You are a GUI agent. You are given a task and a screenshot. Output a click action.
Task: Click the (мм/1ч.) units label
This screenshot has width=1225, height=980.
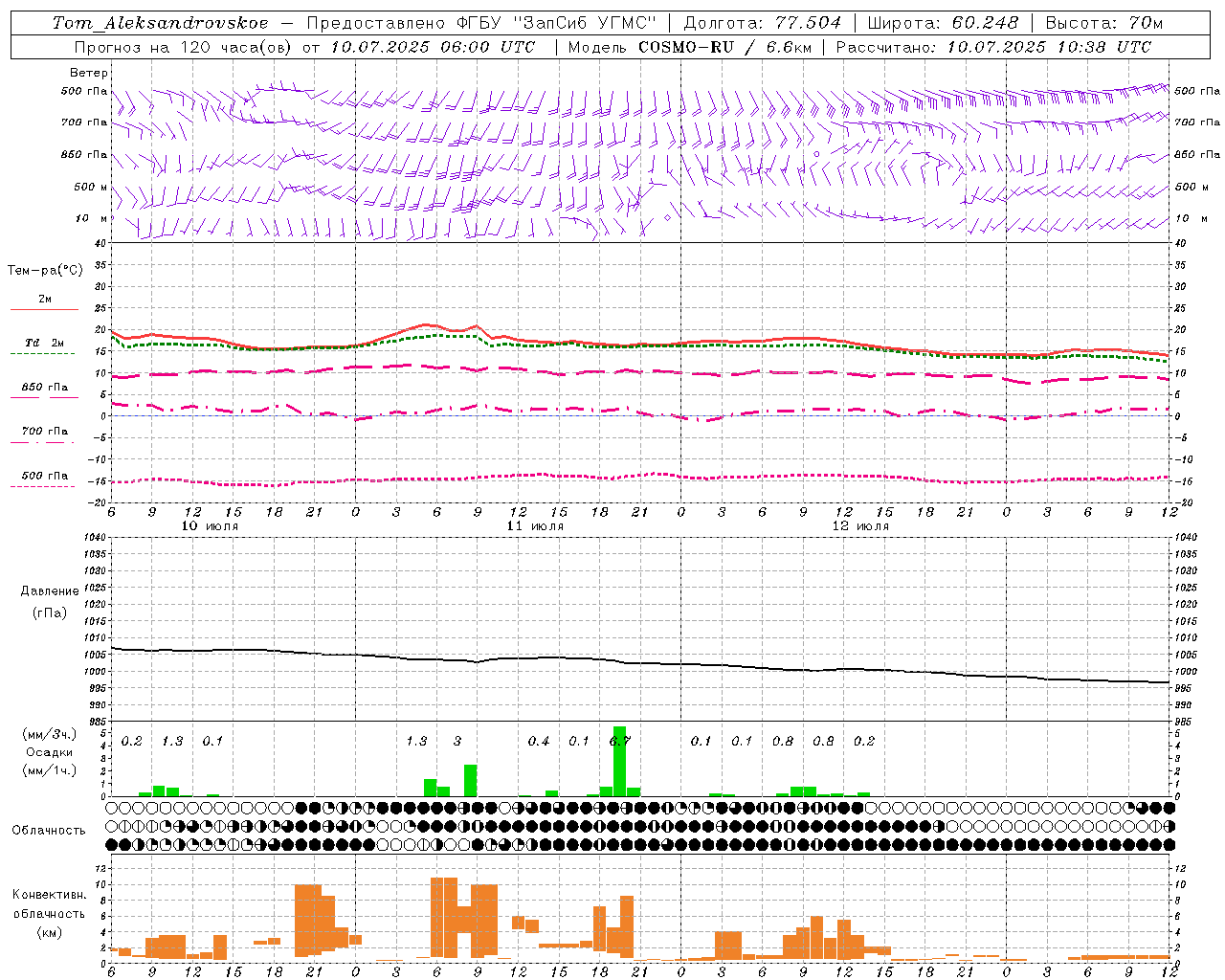(48, 770)
